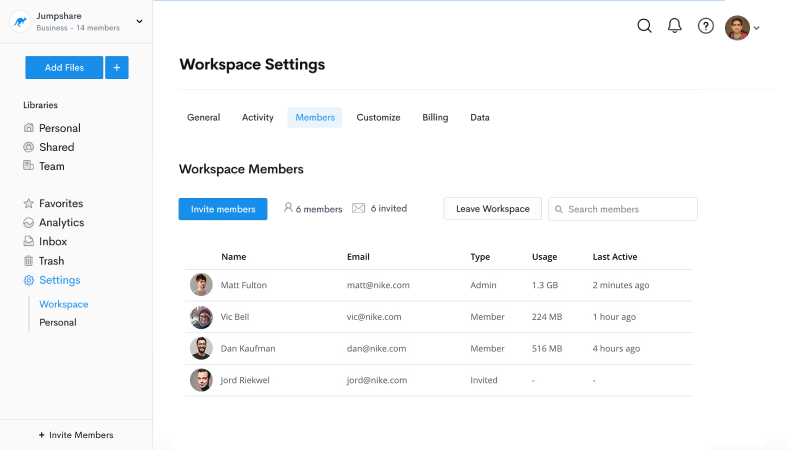The width and height of the screenshot is (791, 450).
Task: Open Favorites in the sidebar
Action: 60,204
